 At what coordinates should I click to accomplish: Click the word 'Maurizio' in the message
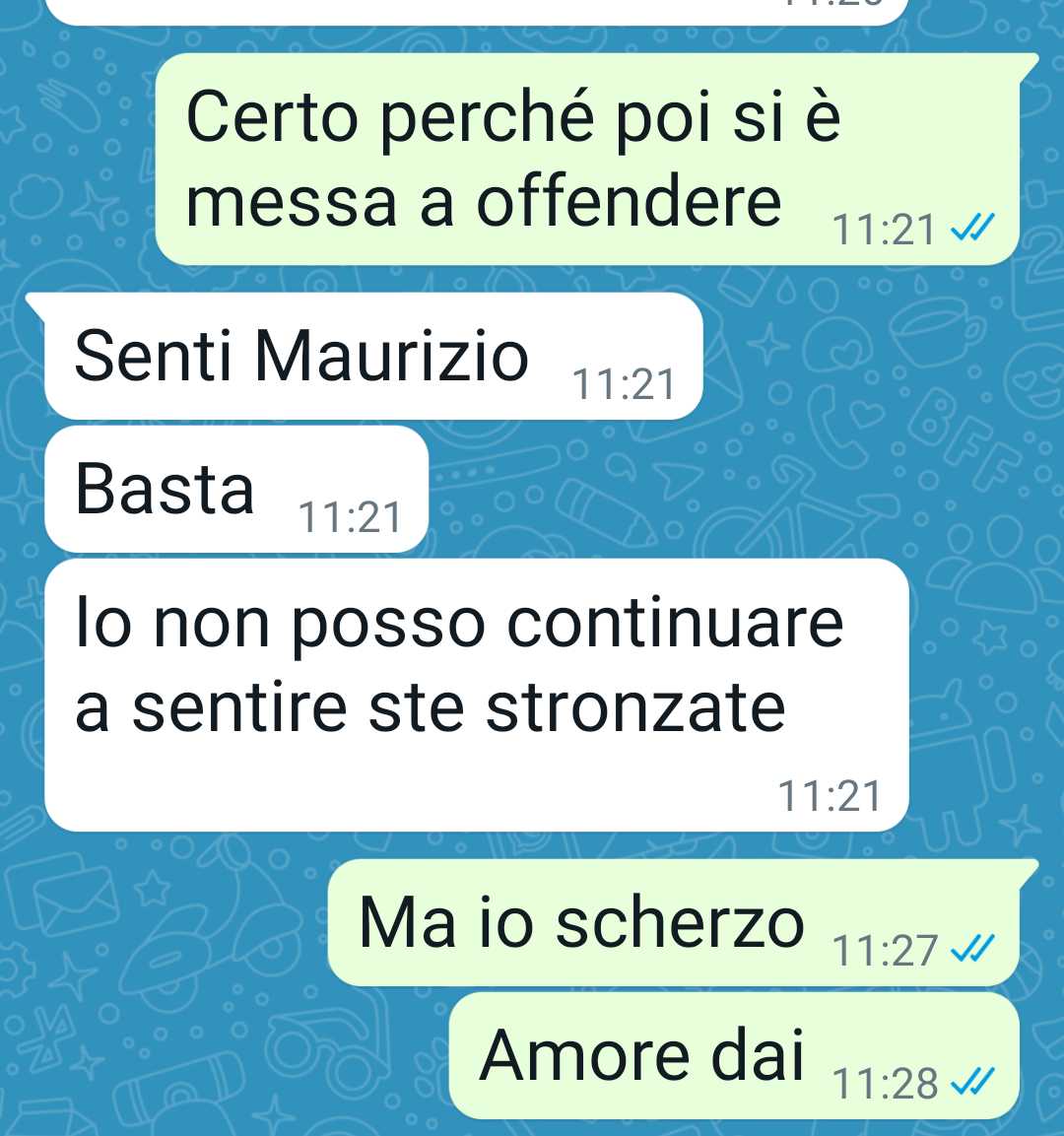(392, 356)
